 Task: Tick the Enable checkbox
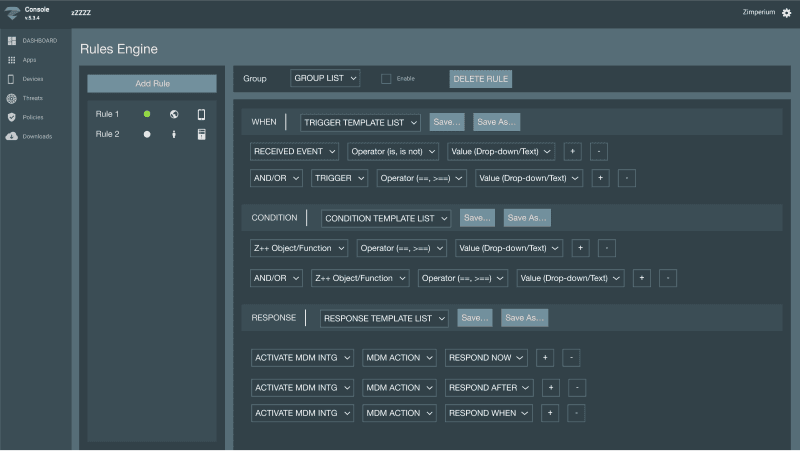point(386,78)
